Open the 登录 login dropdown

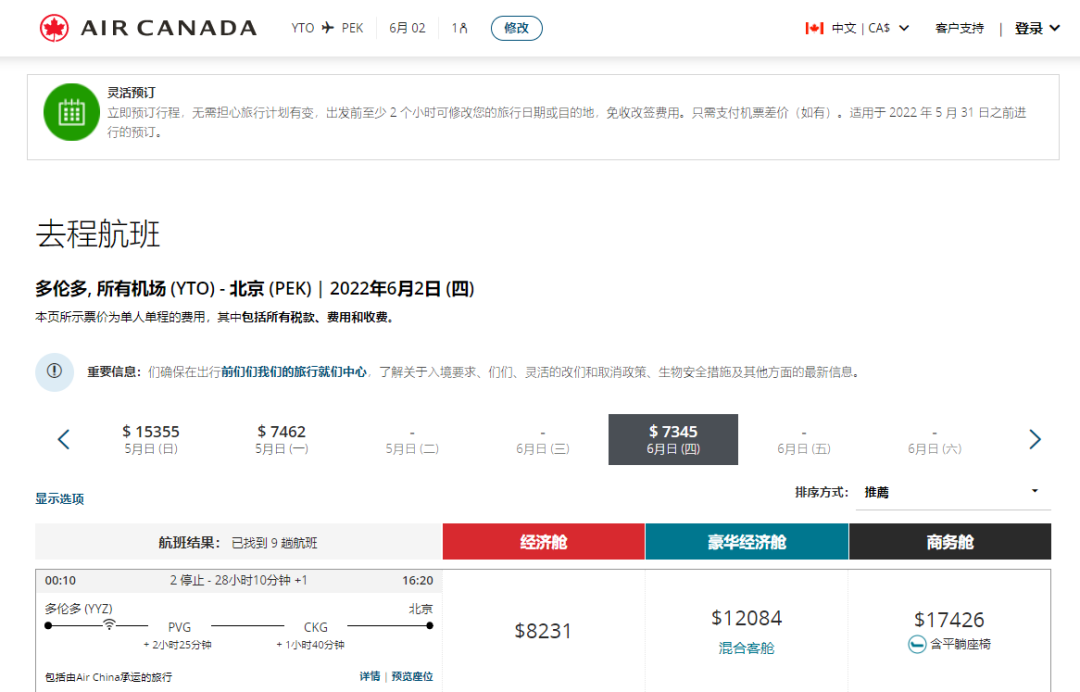pos(1037,28)
